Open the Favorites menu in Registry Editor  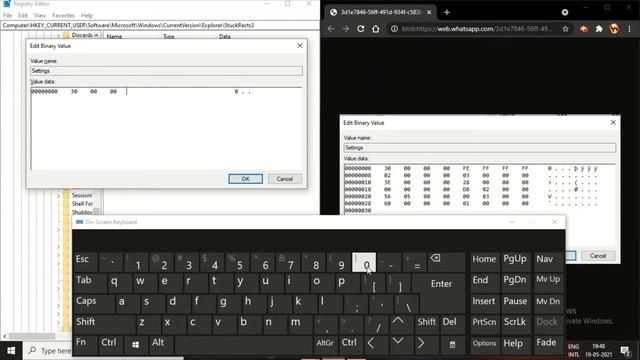tap(63, 16)
